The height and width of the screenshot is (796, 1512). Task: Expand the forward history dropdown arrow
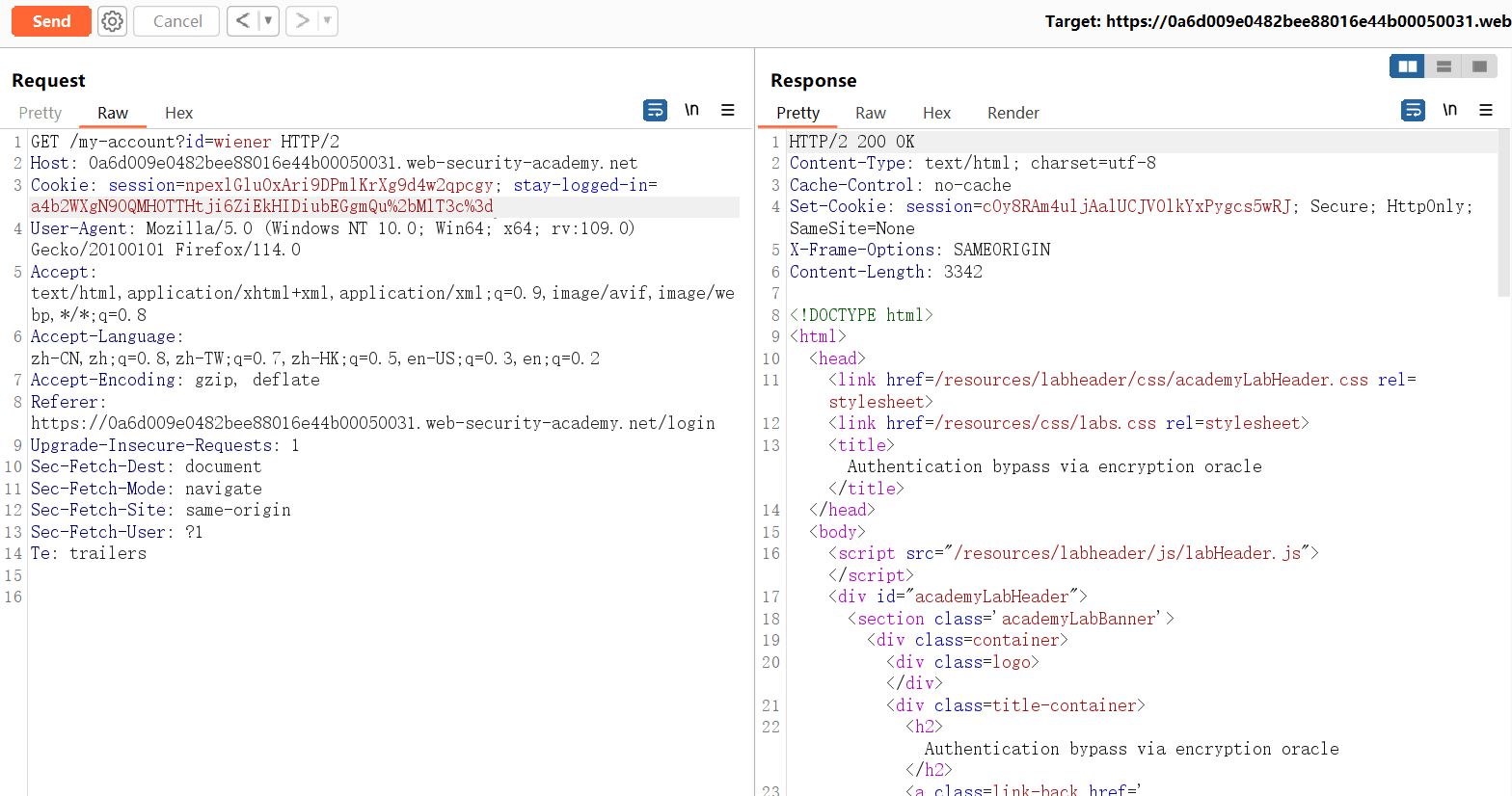tap(327, 21)
